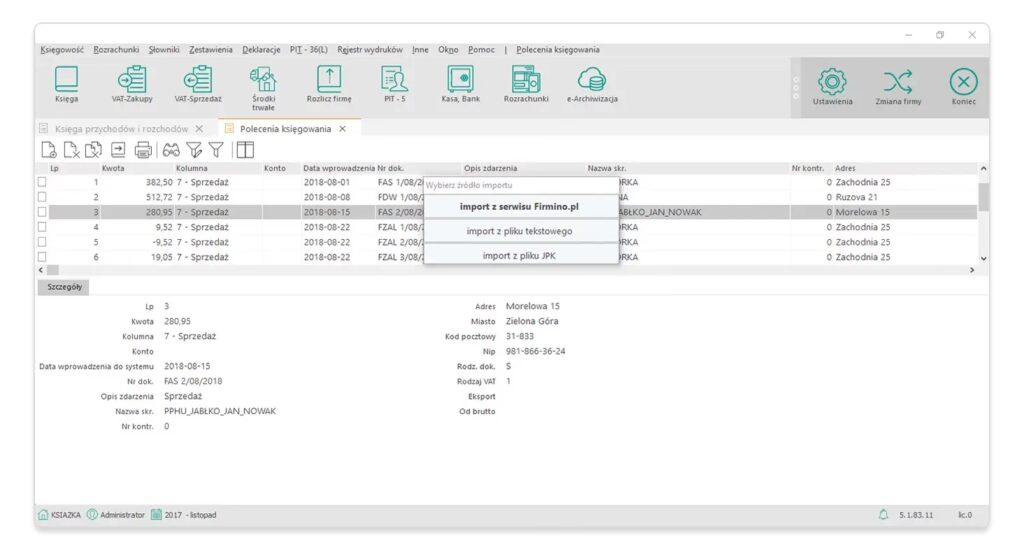Open e-Archiwizacja cloud icon

(x=592, y=80)
